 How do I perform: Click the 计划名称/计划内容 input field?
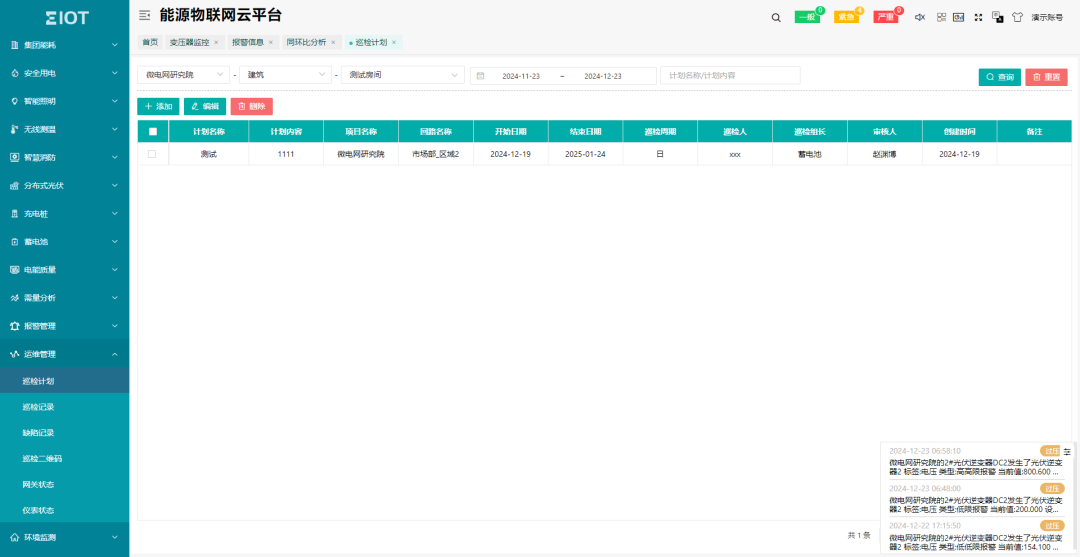[x=730, y=75]
